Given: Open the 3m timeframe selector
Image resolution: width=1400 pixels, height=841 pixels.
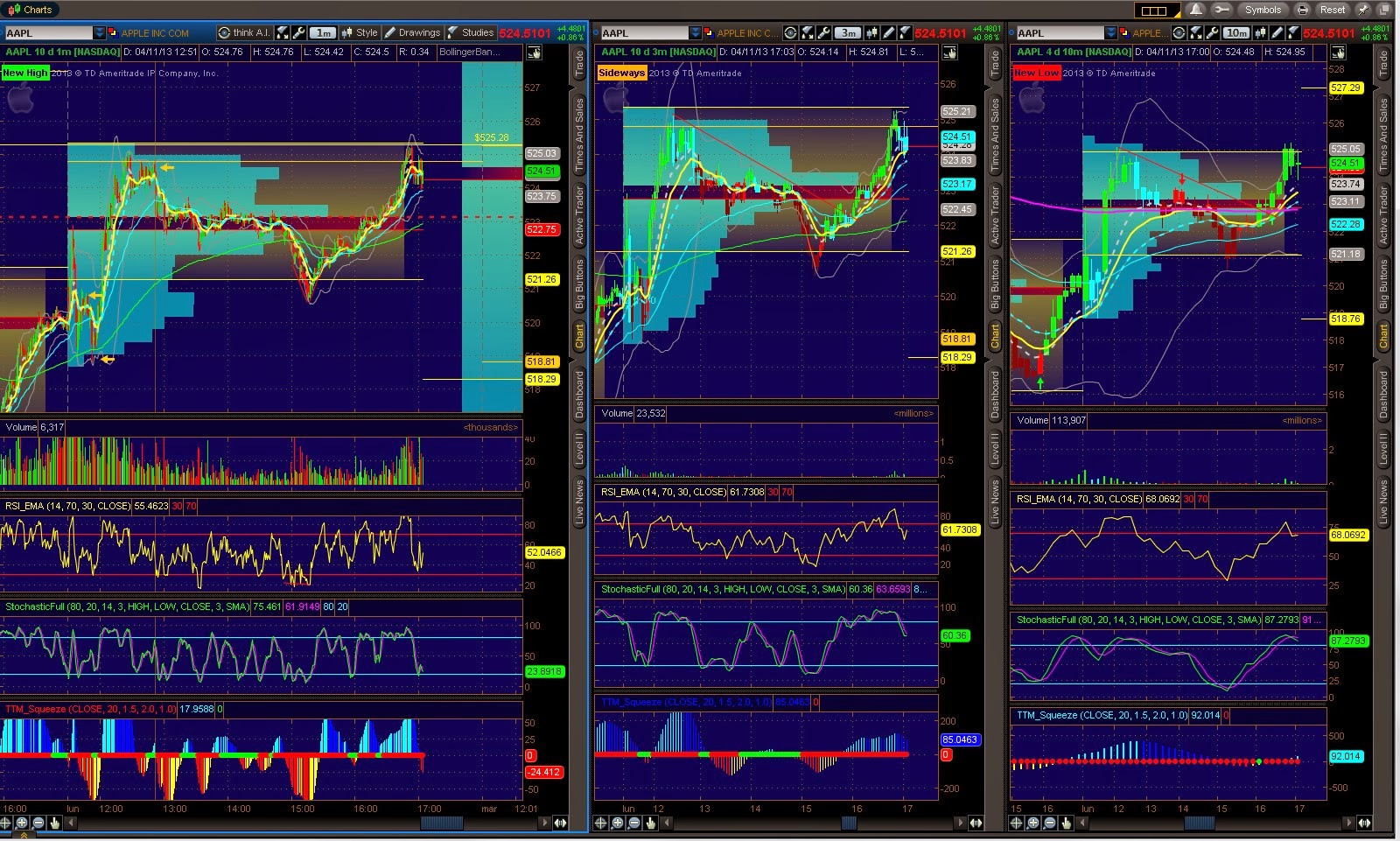Looking at the screenshot, I should [848, 32].
